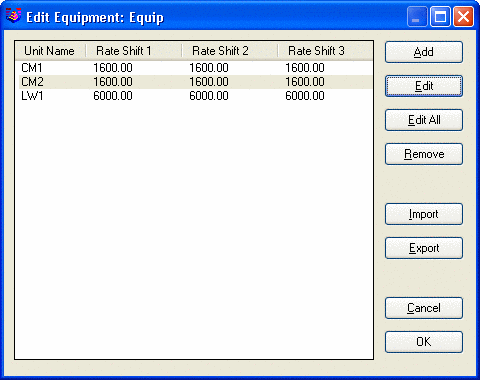Open Edit for the selected unit
This screenshot has height=380, width=480.
(x=424, y=86)
